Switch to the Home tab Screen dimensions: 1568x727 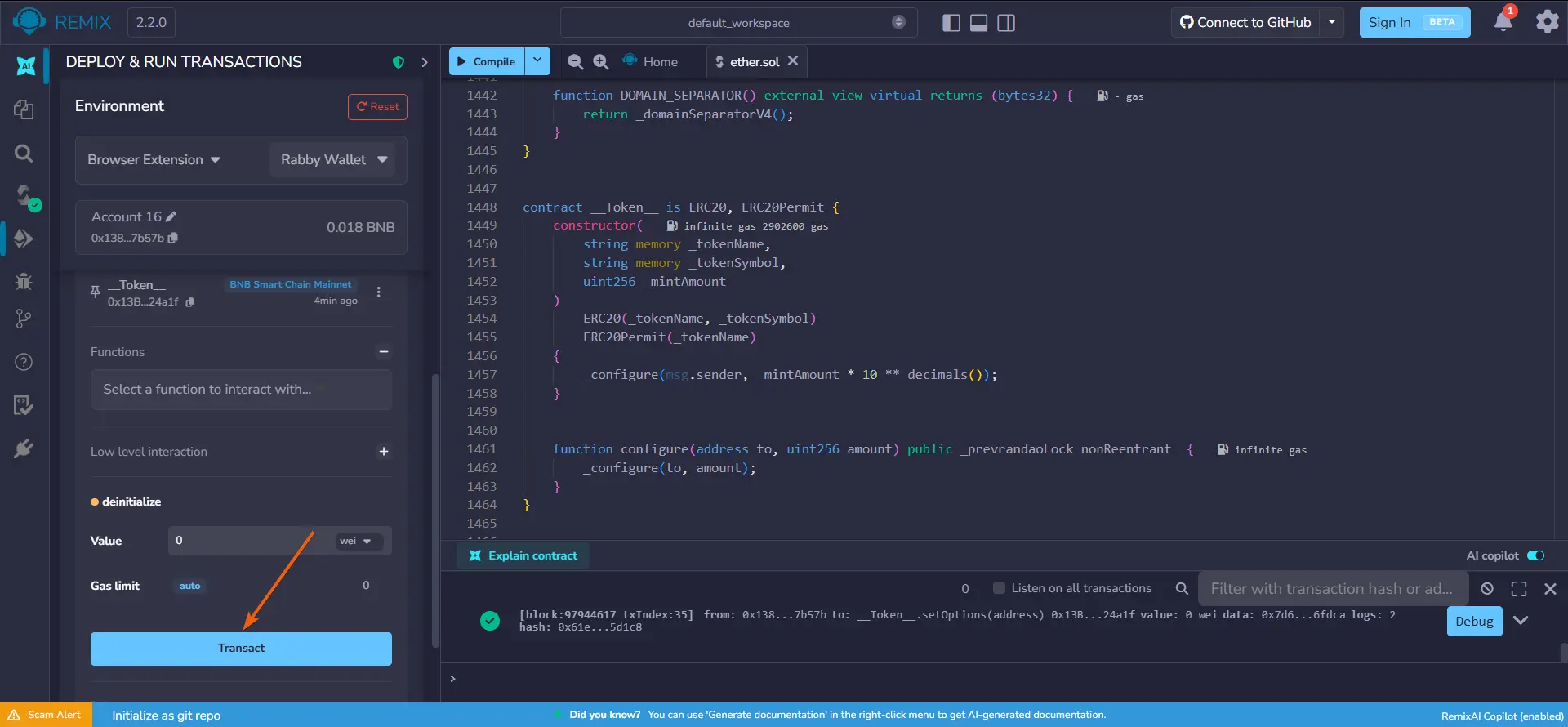click(651, 61)
